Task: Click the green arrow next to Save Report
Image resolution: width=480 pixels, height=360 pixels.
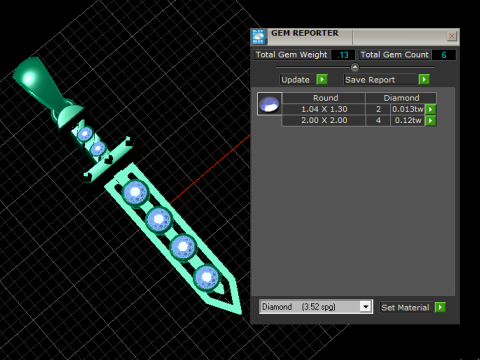Action: pyautogui.click(x=424, y=80)
